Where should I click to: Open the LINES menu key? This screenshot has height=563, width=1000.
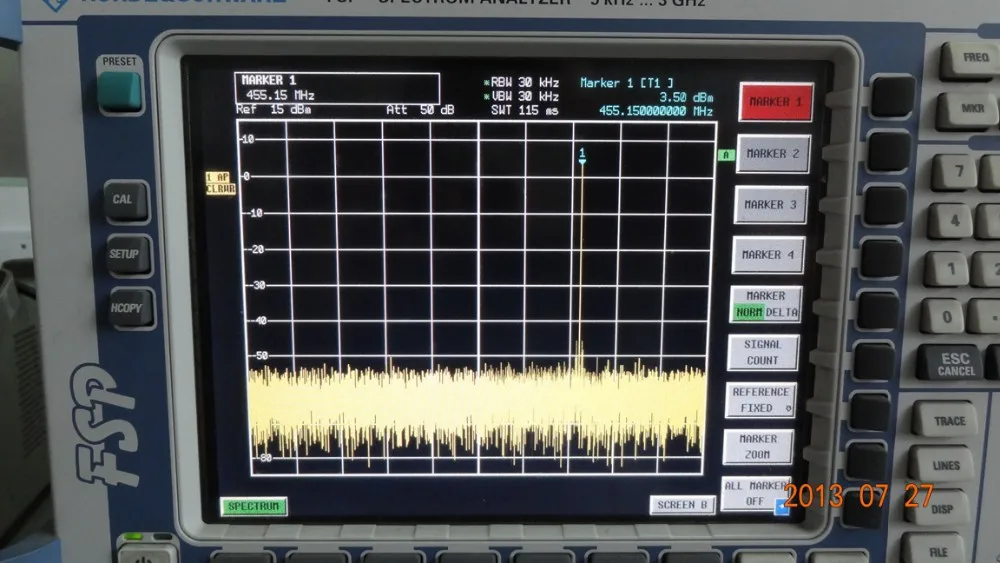(x=943, y=464)
